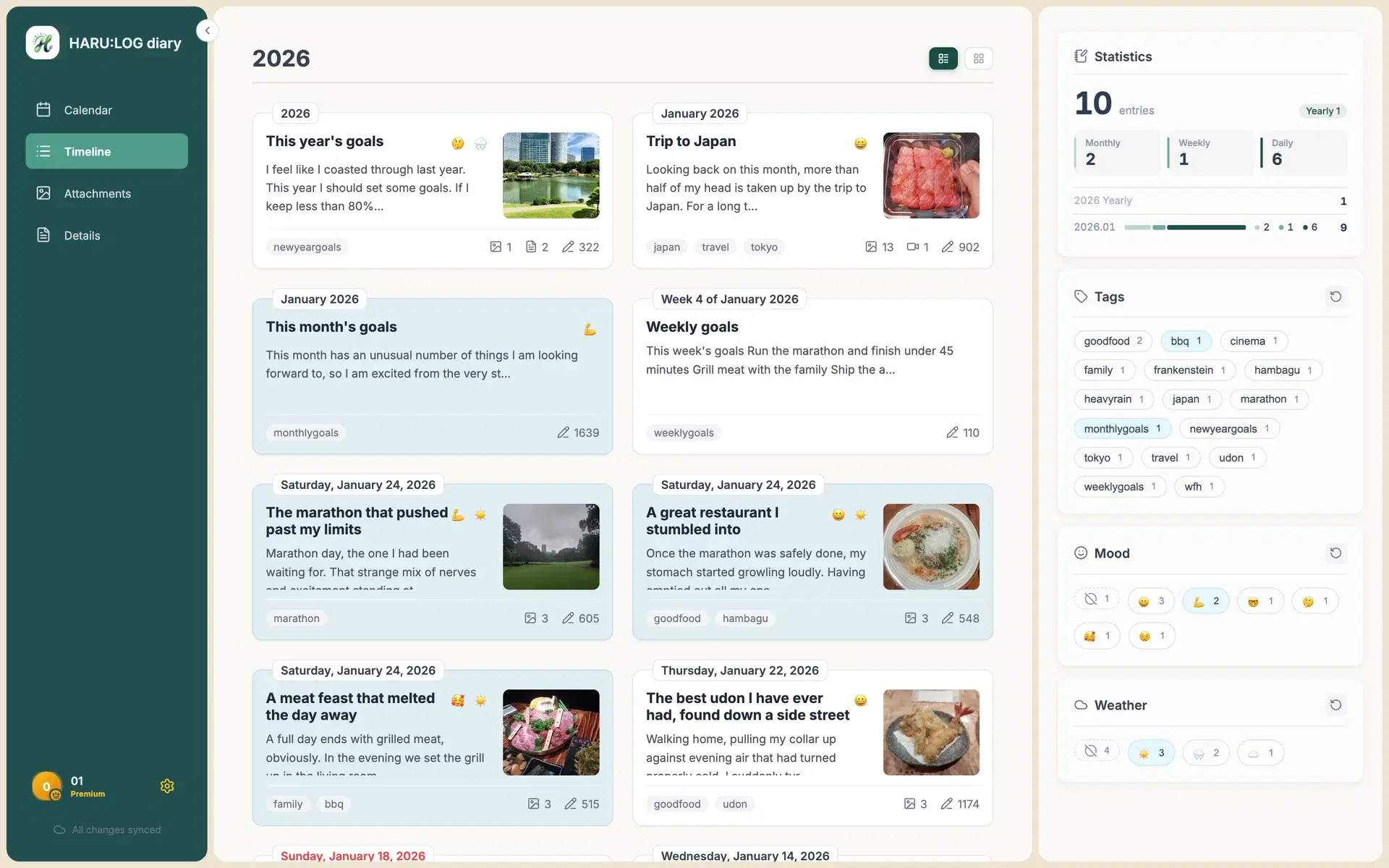Click the Statistics panel edit icon
Viewport: 1389px width, 868px height.
point(1081,56)
